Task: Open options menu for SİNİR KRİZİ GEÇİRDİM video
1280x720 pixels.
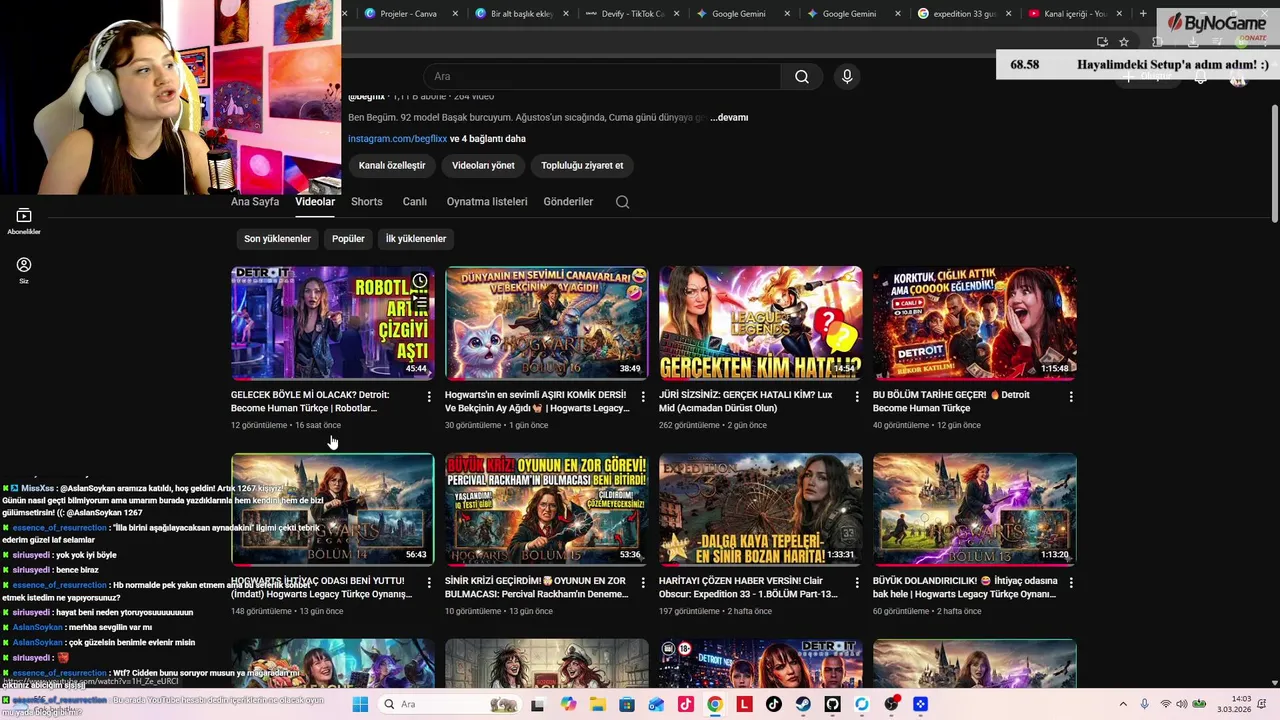Action: (643, 583)
